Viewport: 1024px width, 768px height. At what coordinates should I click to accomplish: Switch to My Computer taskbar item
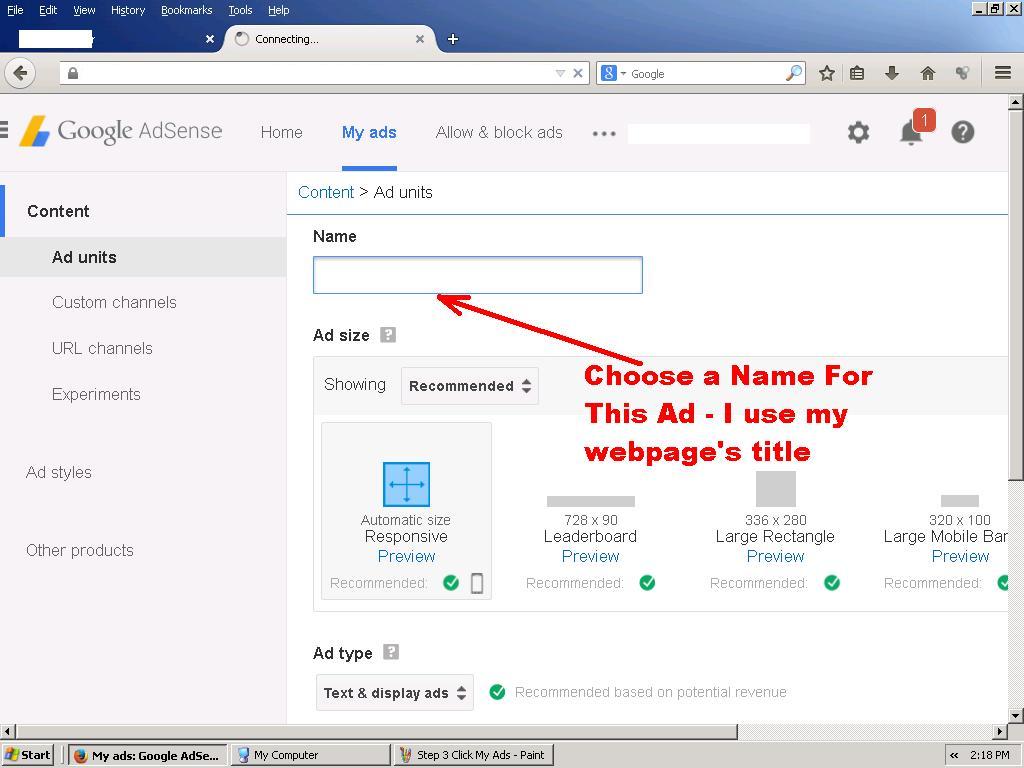[310, 755]
